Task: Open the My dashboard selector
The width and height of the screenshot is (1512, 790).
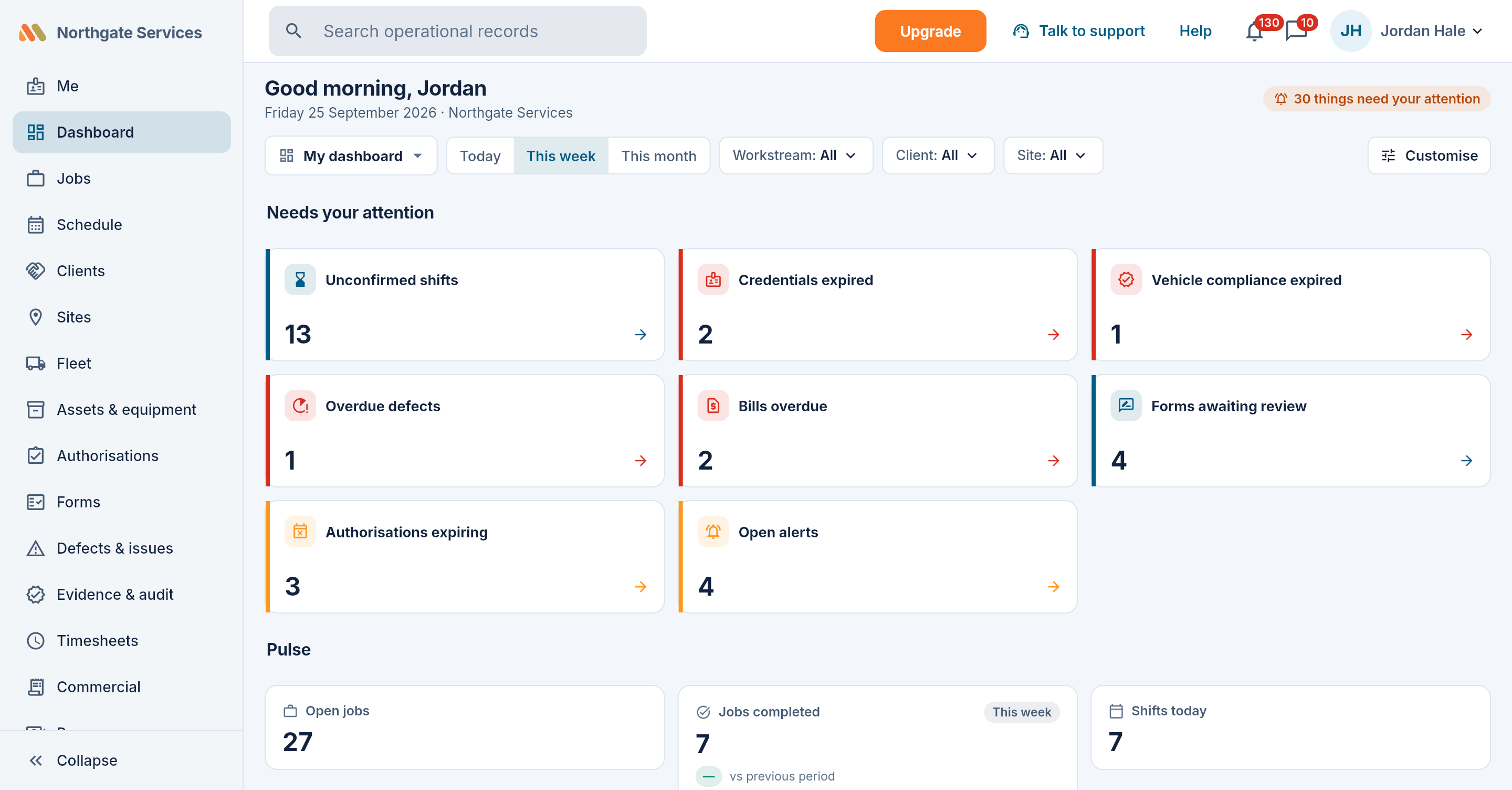Action: [351, 155]
